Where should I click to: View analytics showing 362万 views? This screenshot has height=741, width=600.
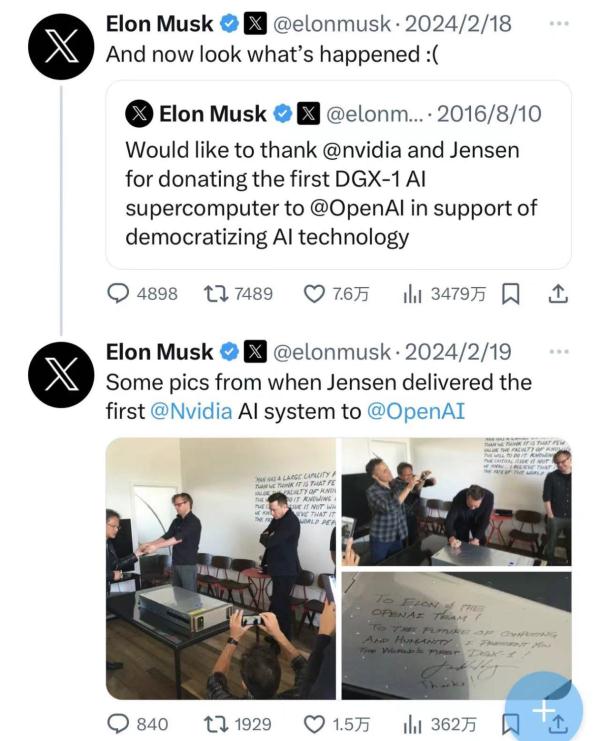(411, 723)
